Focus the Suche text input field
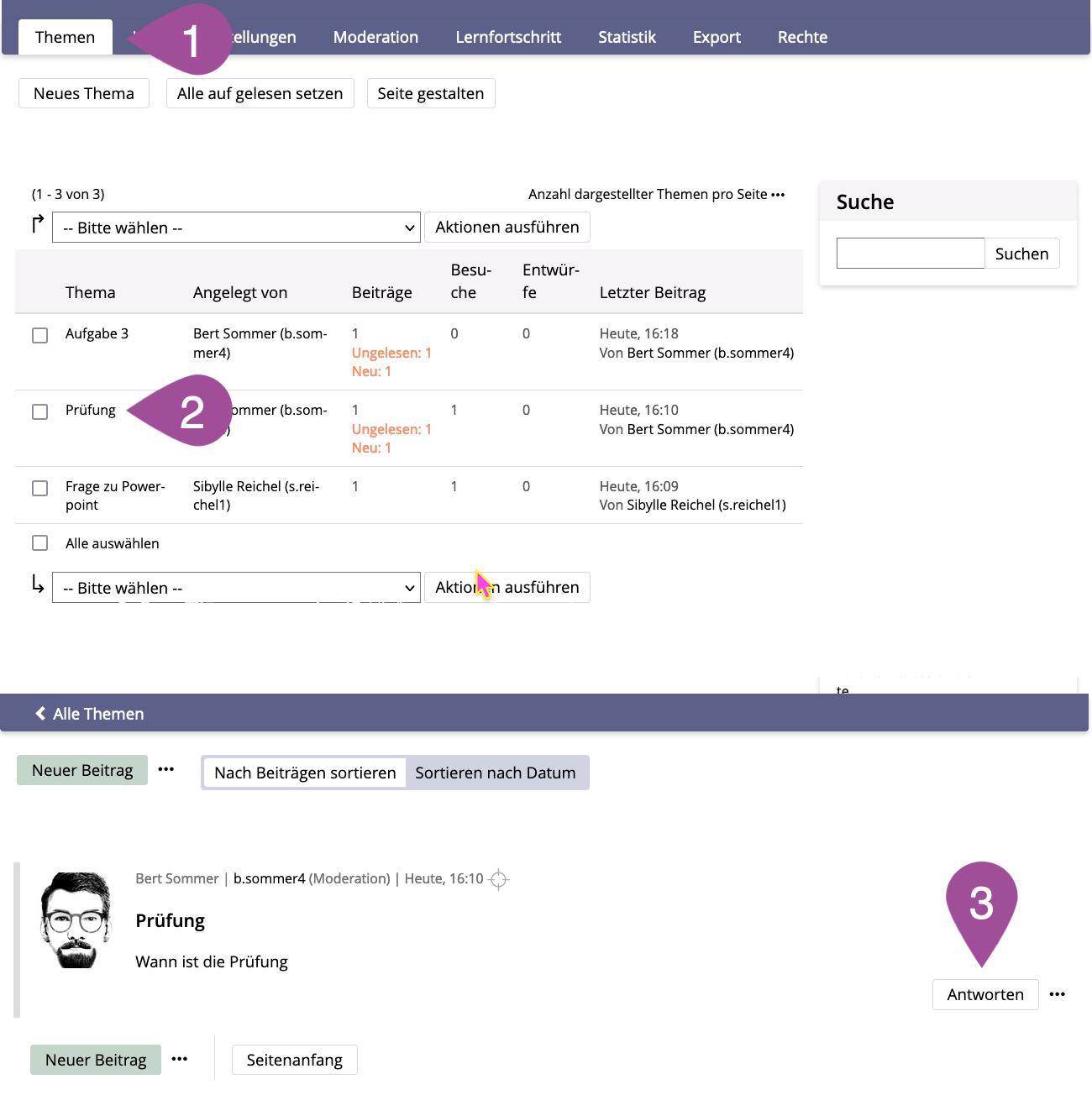The width and height of the screenshot is (1092, 1095). tap(910, 254)
